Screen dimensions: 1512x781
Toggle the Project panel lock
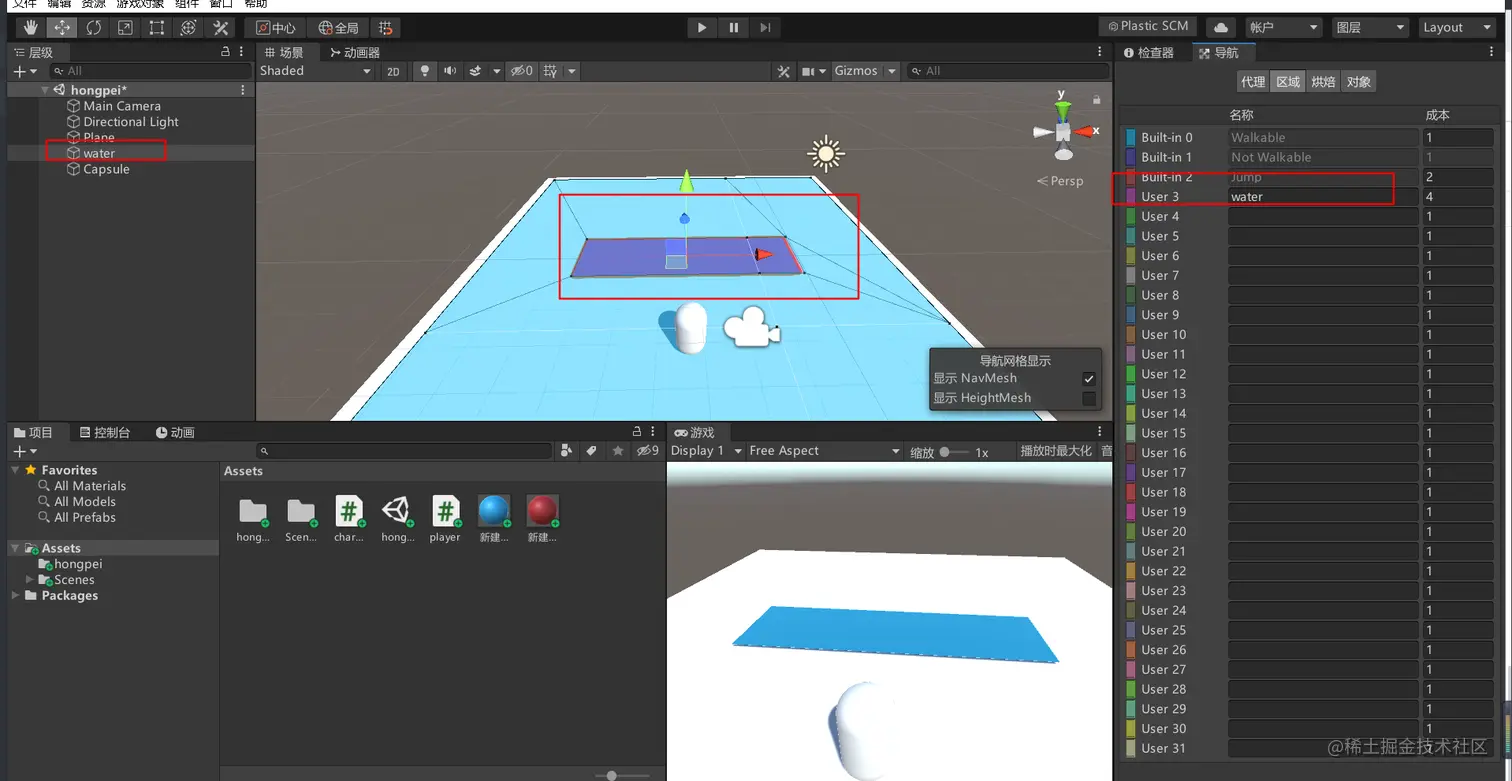point(636,432)
